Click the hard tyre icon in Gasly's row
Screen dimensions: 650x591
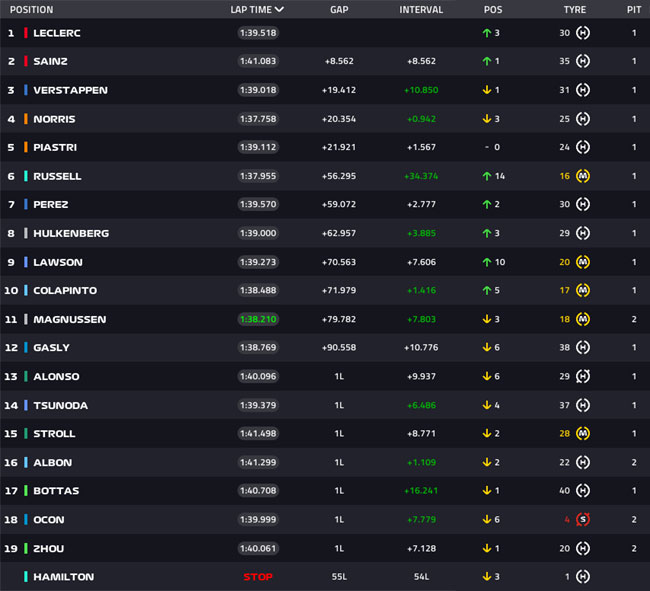[x=583, y=347]
